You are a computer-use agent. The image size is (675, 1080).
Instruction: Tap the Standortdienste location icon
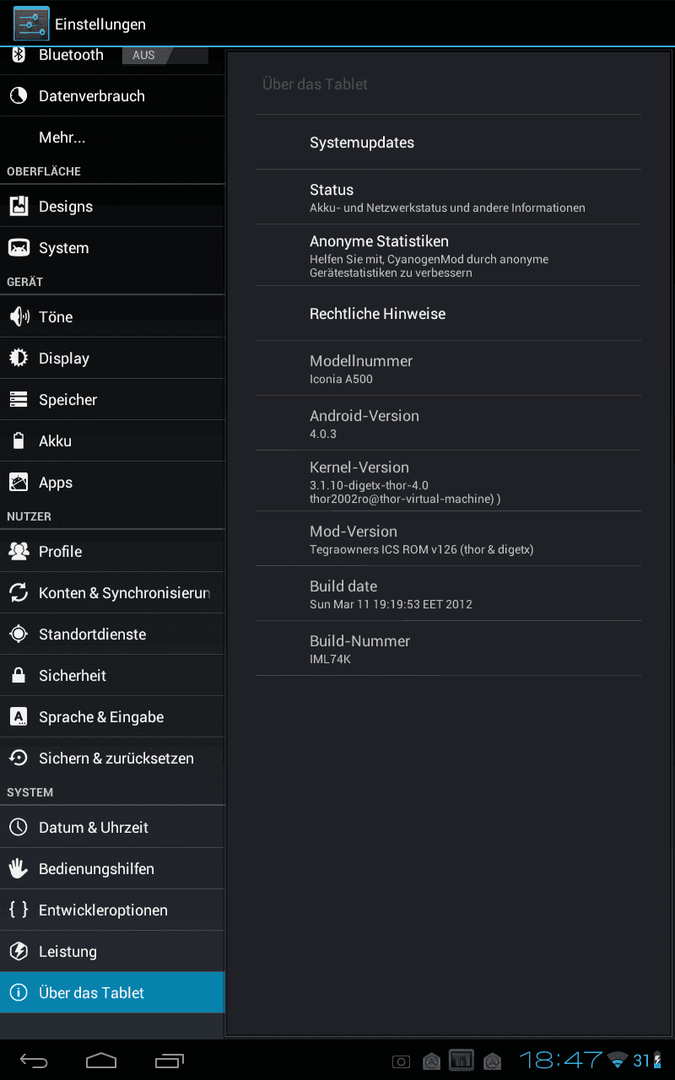point(19,634)
